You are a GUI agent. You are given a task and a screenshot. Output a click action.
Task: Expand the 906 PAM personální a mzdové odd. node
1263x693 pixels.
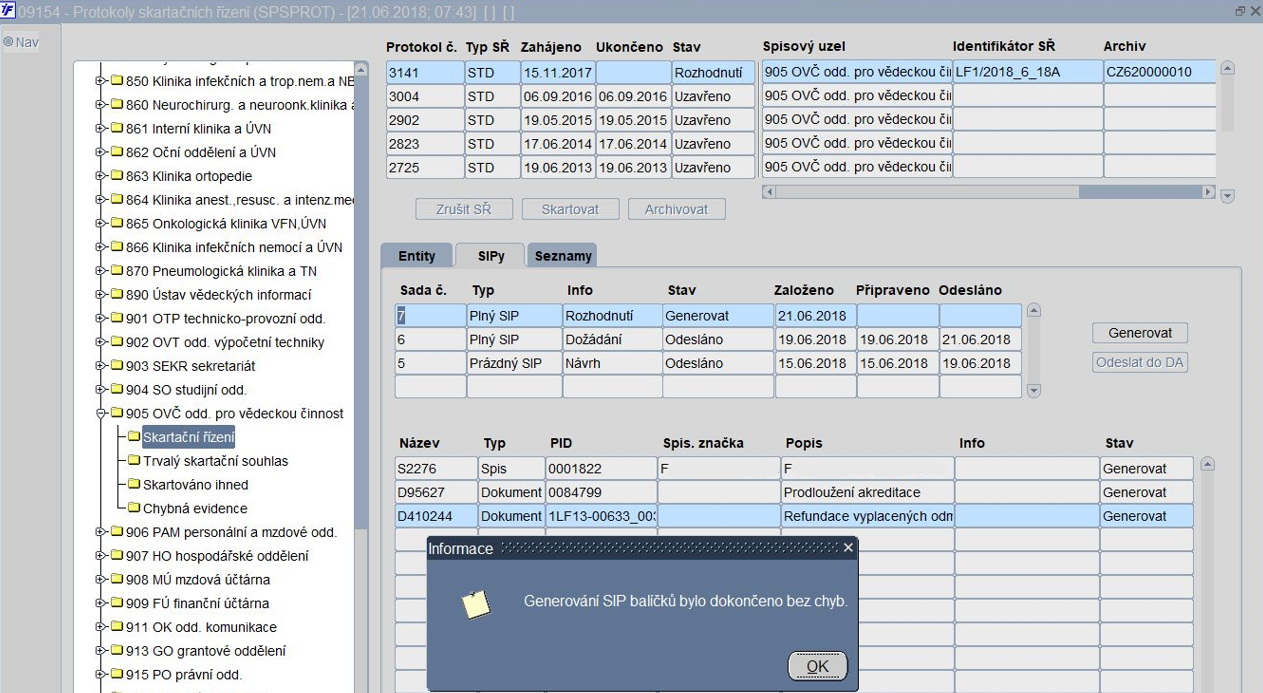click(x=100, y=532)
